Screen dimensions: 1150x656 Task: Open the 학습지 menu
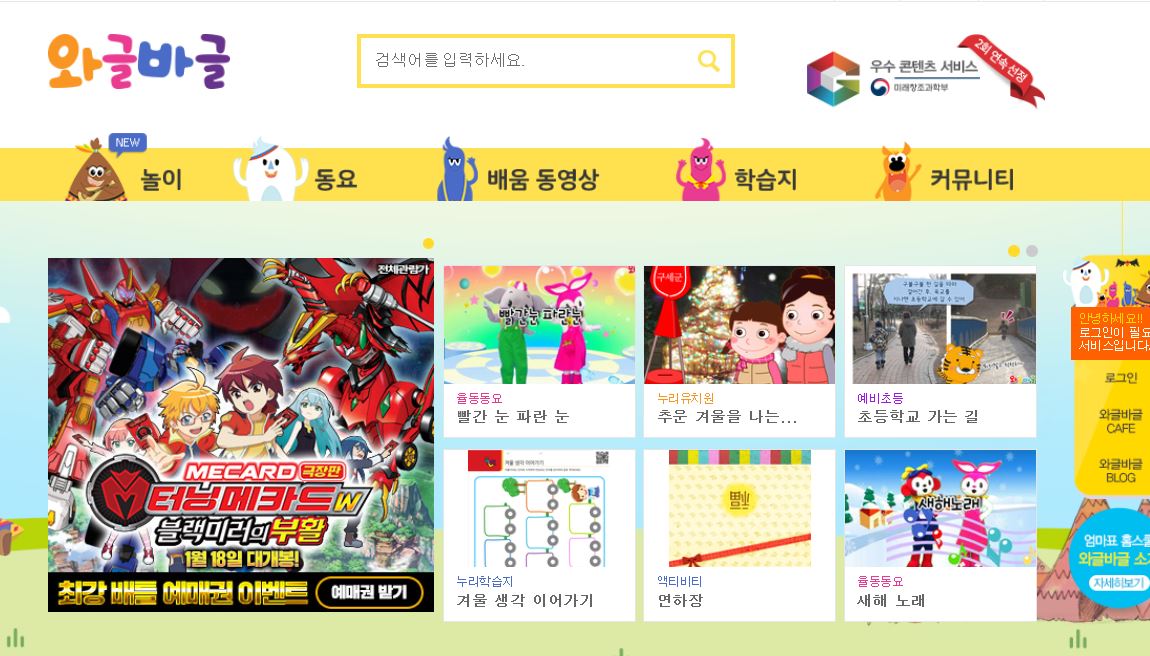(x=766, y=178)
